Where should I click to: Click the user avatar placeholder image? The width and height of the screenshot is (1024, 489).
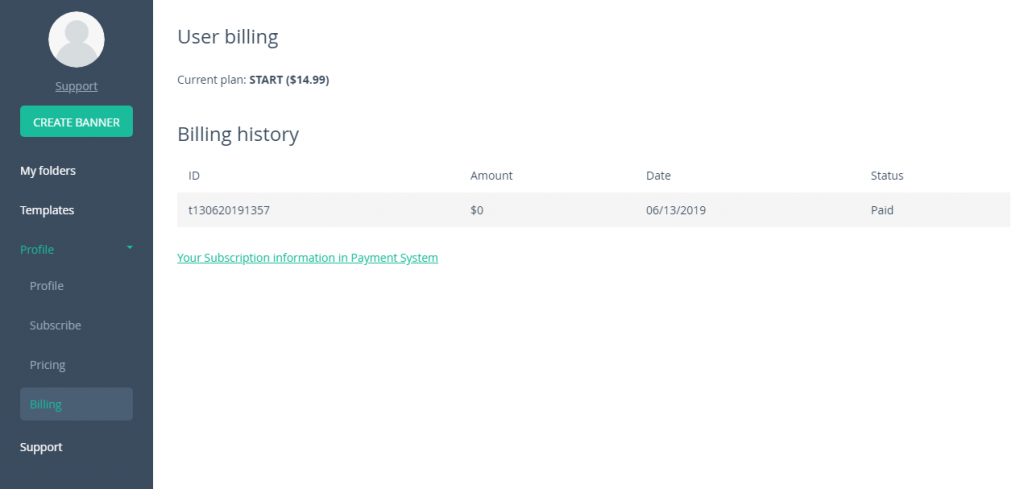76,39
